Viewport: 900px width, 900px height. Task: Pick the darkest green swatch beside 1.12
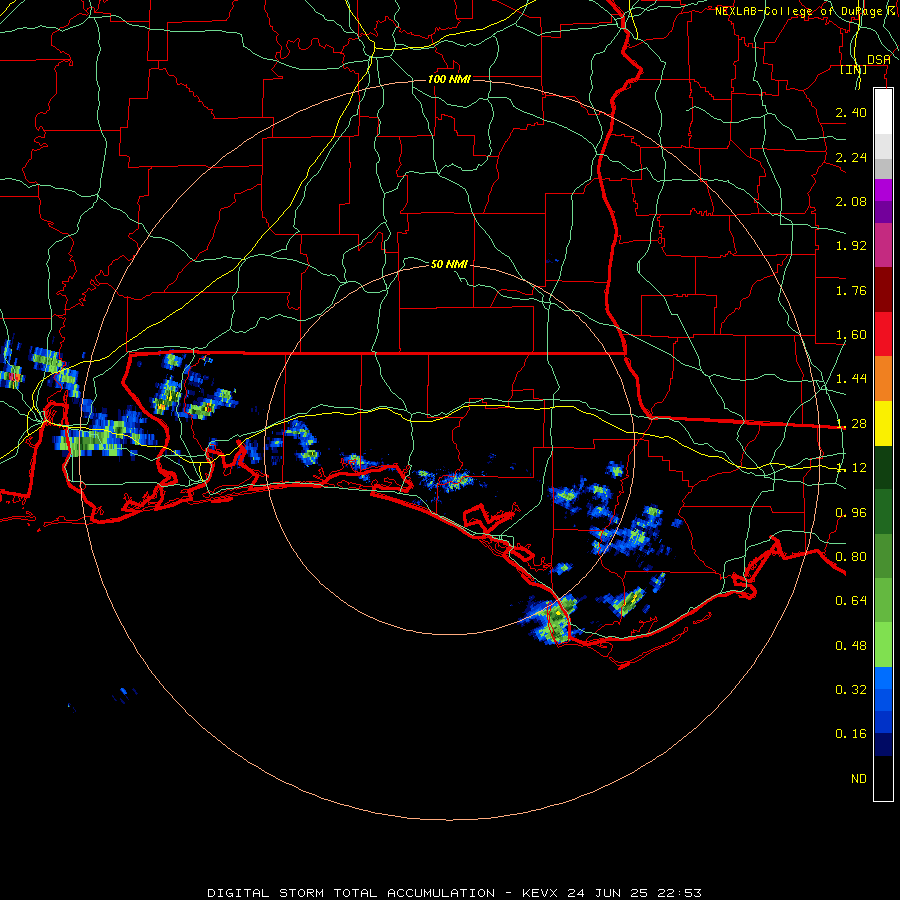[x=883, y=467]
